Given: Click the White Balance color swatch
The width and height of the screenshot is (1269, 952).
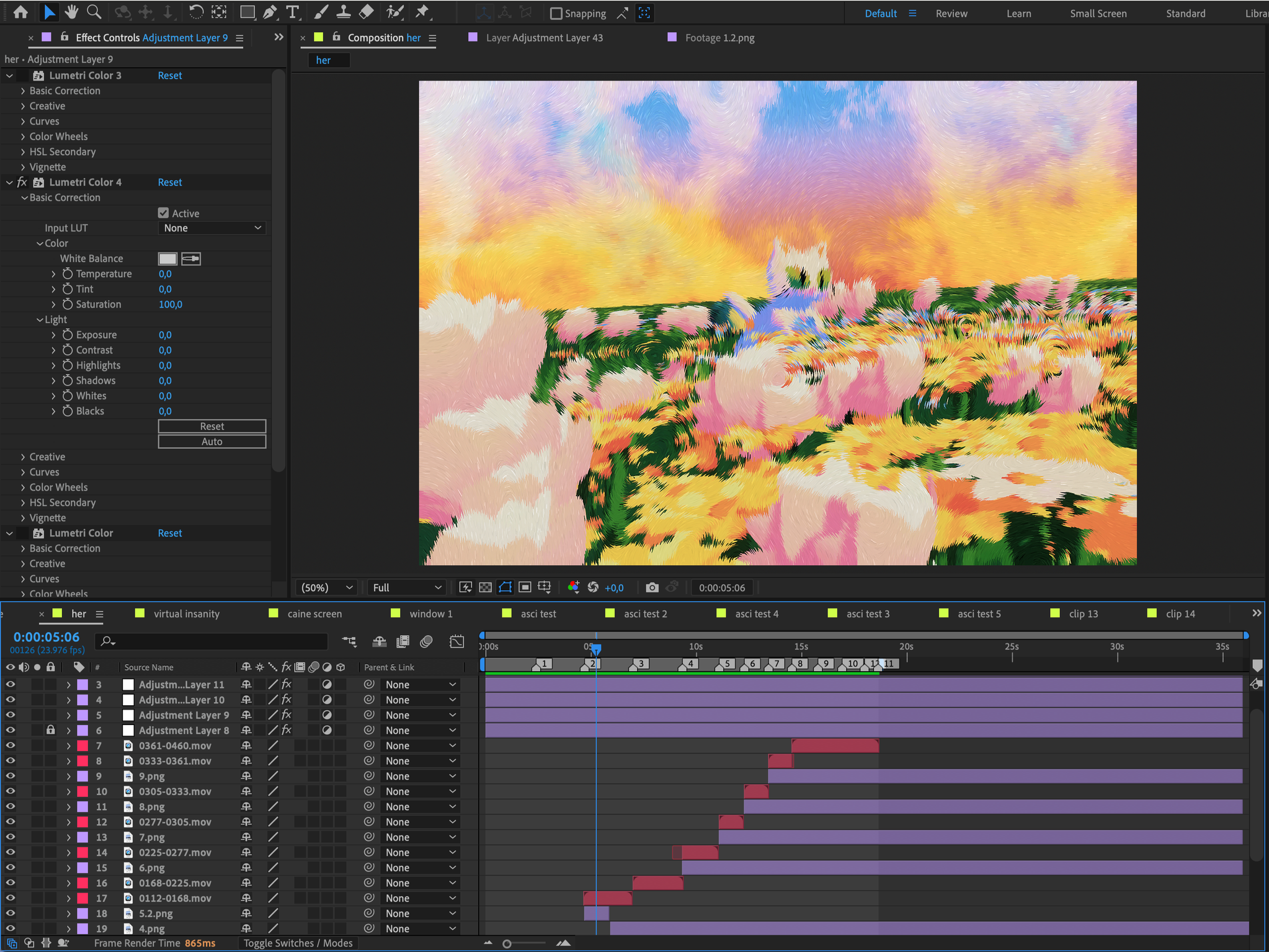Looking at the screenshot, I should pos(167,259).
